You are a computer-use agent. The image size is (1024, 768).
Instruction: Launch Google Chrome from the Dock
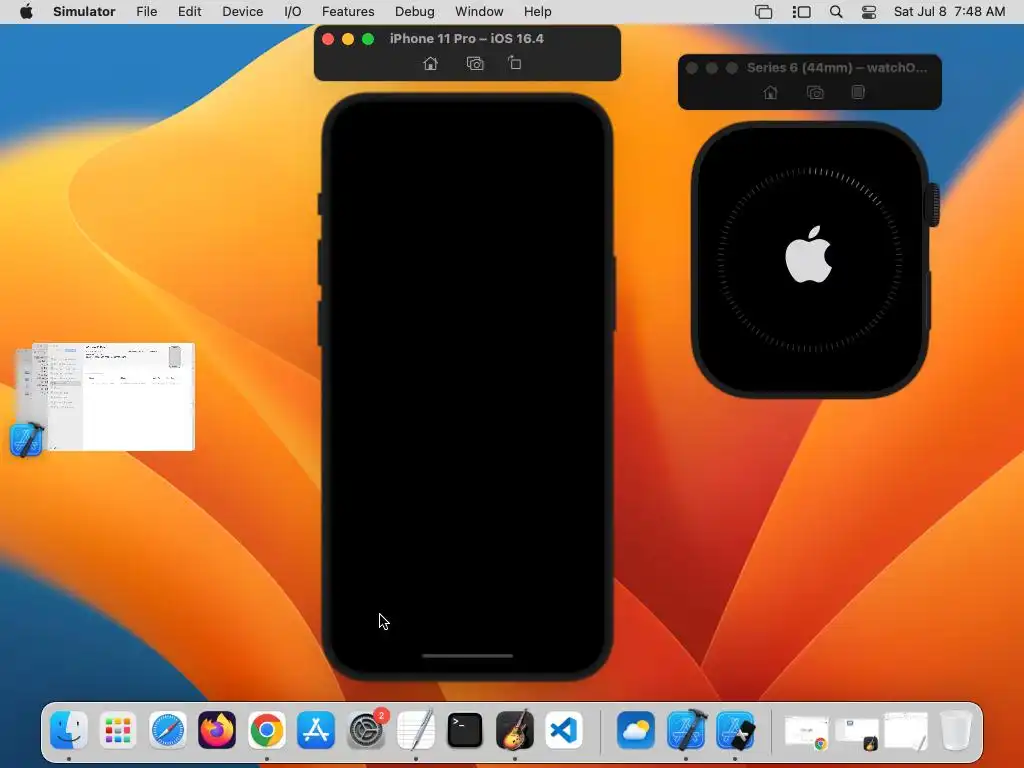pos(266,729)
